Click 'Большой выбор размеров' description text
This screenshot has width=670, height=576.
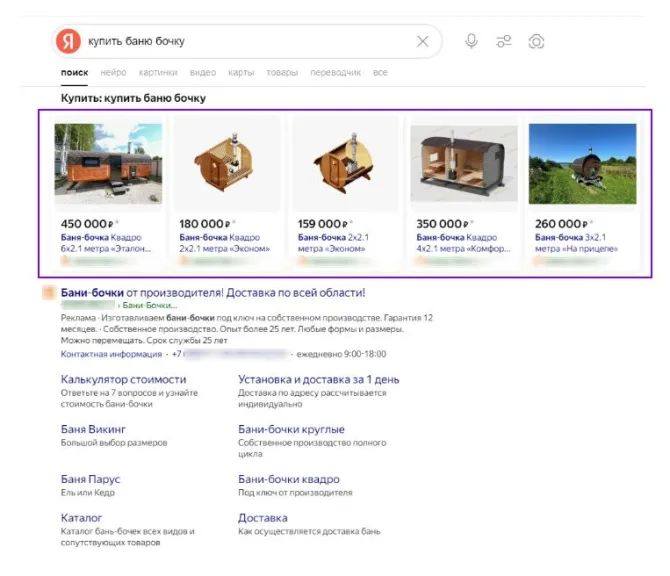click(x=114, y=443)
